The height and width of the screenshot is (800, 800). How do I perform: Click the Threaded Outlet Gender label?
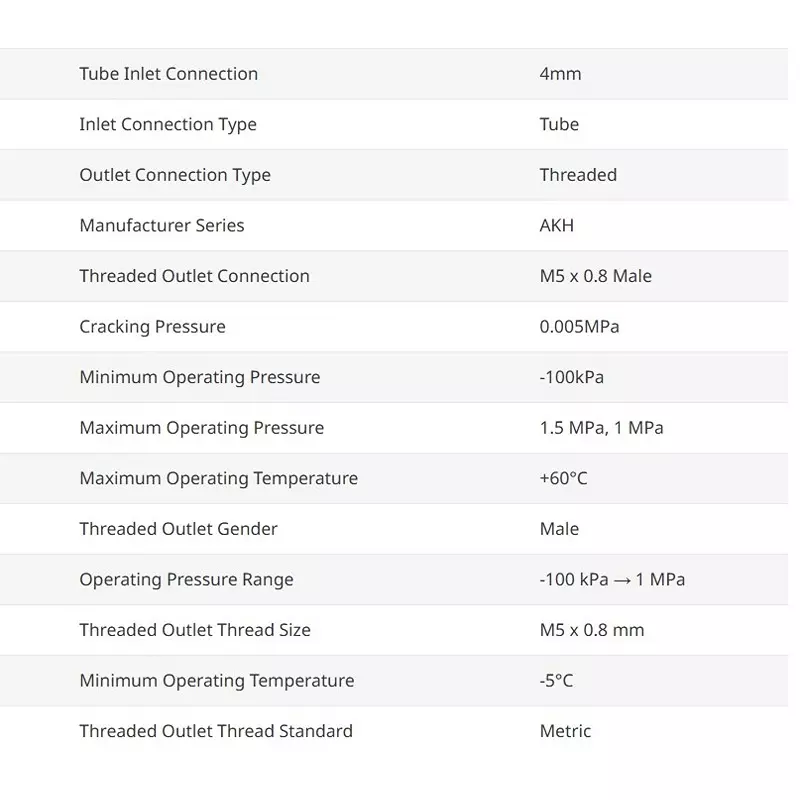tap(178, 529)
